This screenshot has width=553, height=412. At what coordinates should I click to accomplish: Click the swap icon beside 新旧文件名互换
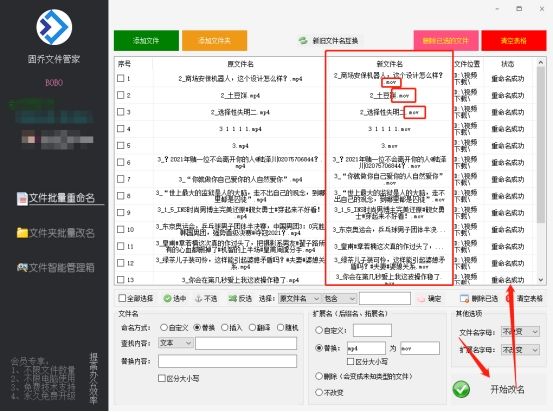pos(303,41)
